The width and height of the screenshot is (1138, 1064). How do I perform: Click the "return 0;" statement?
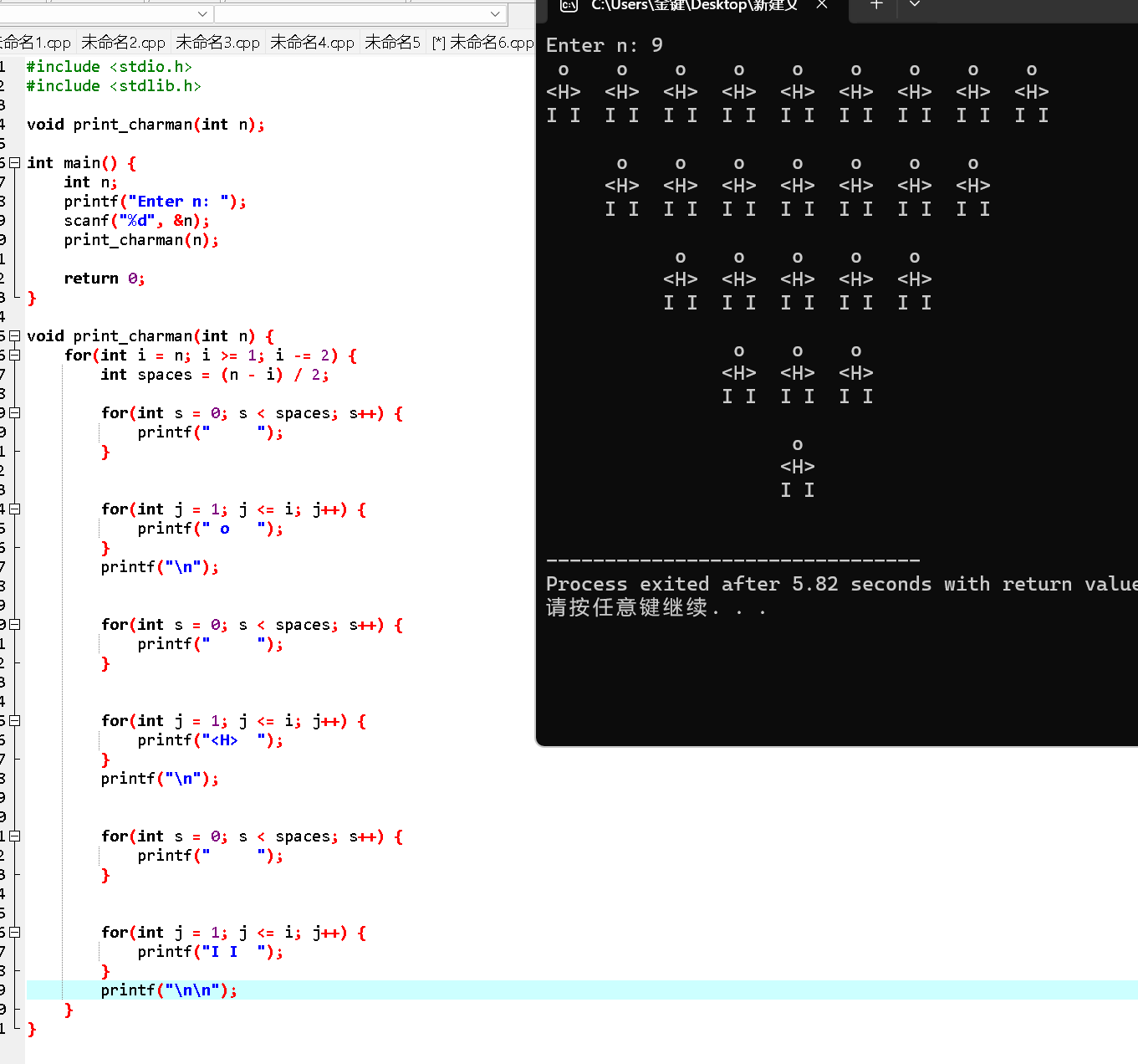tap(105, 279)
